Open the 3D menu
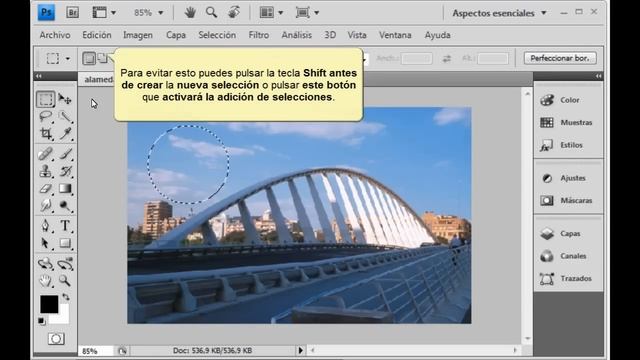 click(330, 35)
